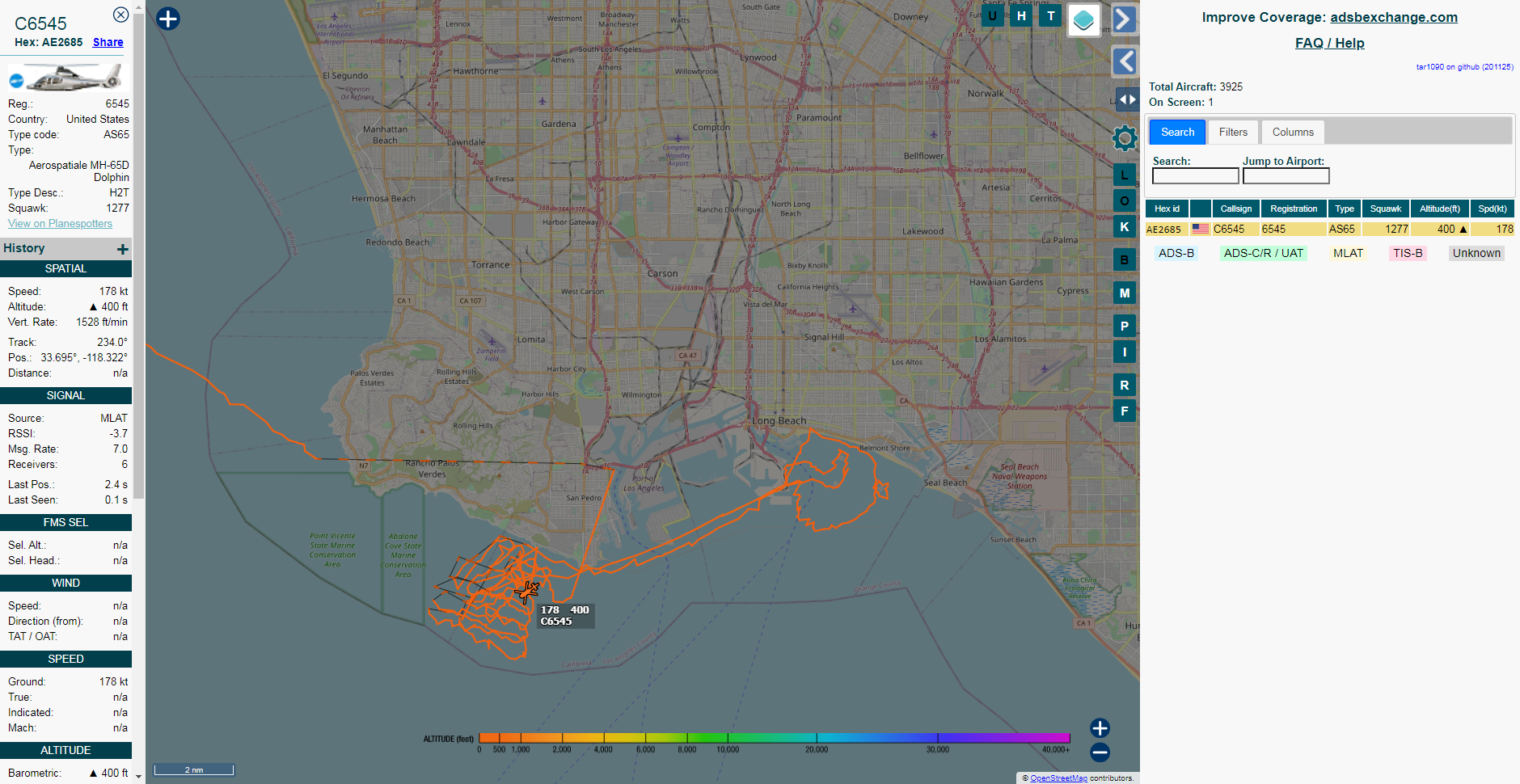Image resolution: width=1520 pixels, height=784 pixels.
Task: Click the double-arrow sidebar toggle
Action: [x=1127, y=99]
